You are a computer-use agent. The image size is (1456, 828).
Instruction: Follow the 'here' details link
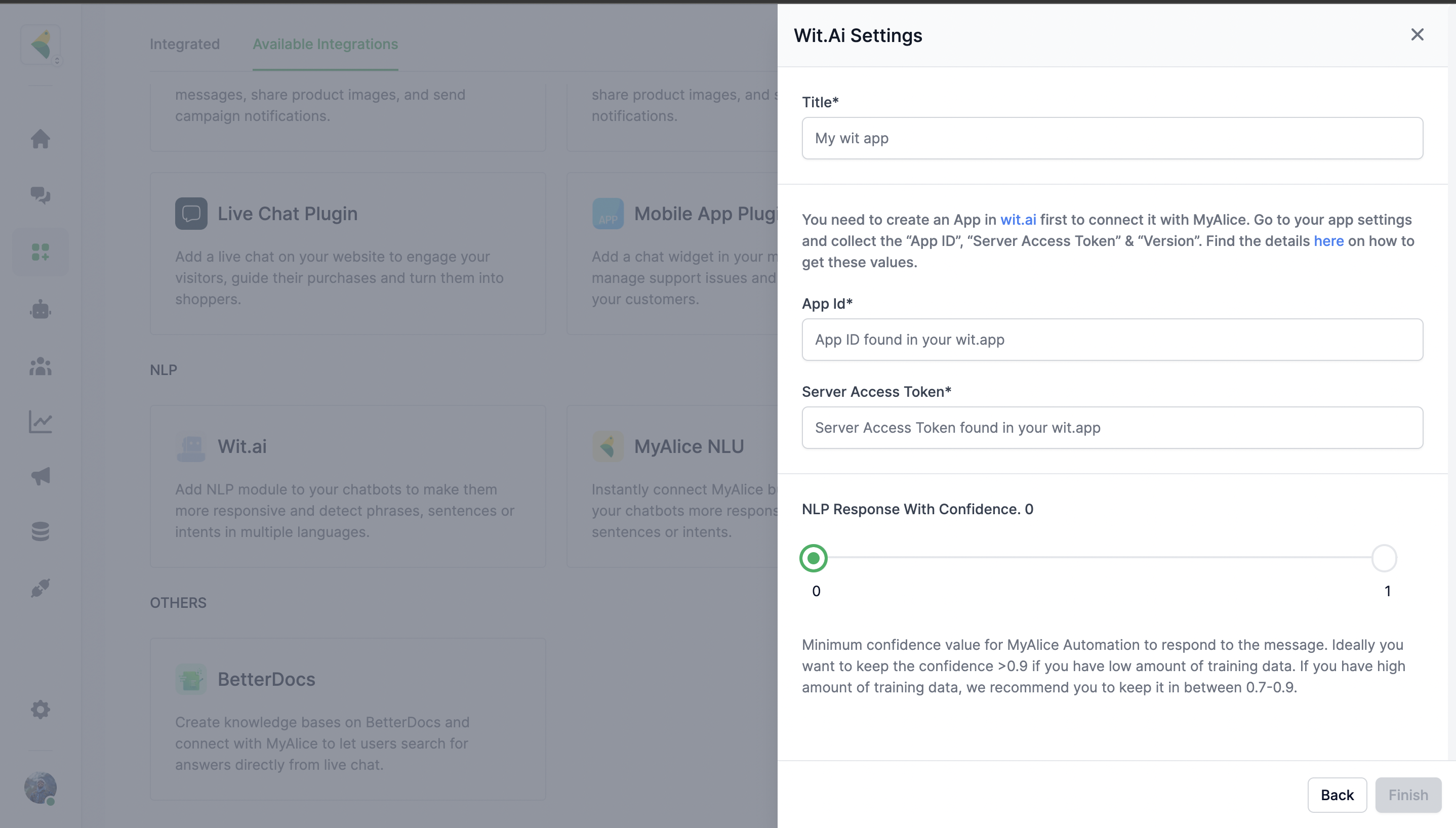(1328, 241)
